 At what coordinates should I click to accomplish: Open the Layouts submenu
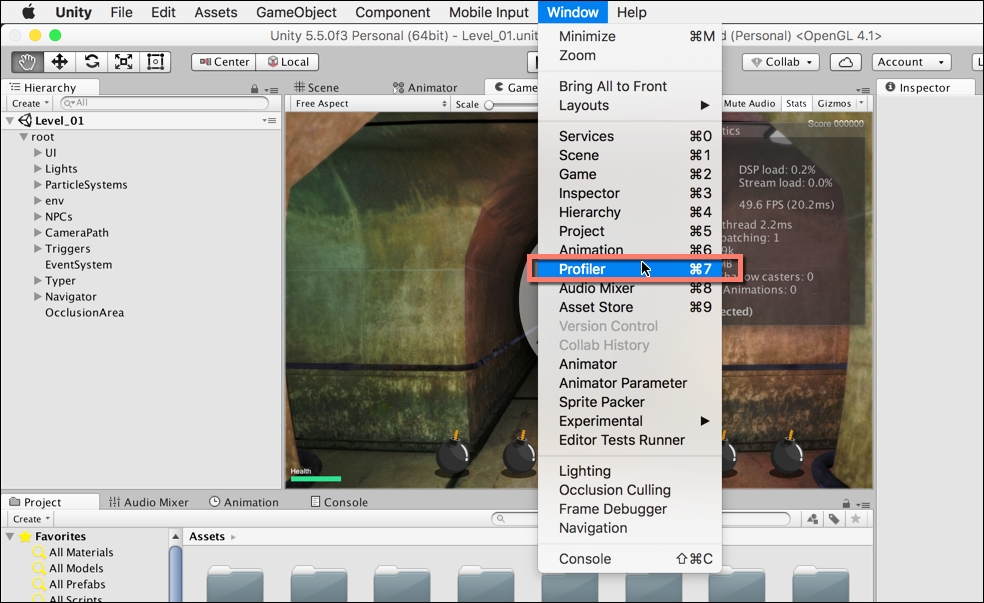pyautogui.click(x=629, y=105)
